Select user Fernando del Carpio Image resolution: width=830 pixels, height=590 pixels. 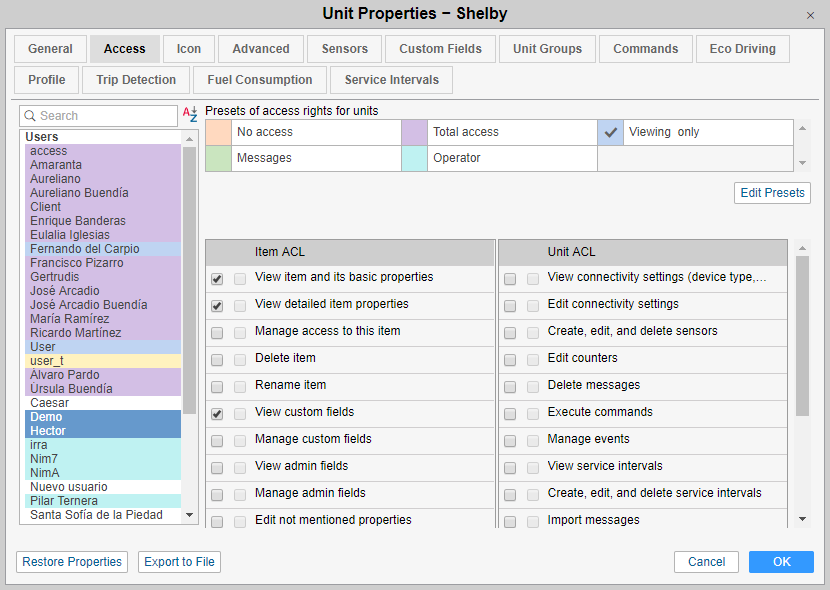(x=85, y=249)
